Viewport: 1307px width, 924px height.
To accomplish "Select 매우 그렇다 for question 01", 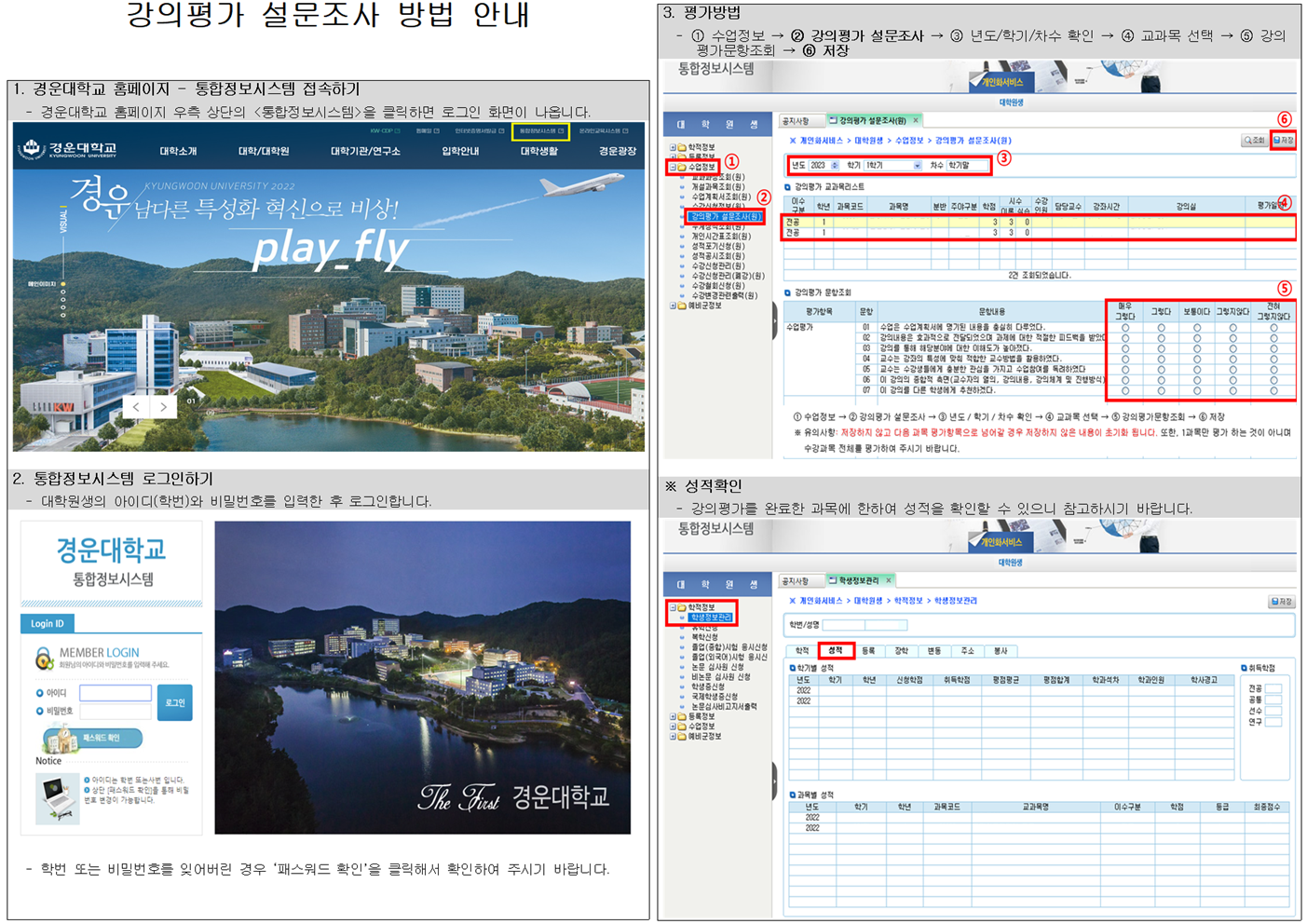I will 1125,328.
